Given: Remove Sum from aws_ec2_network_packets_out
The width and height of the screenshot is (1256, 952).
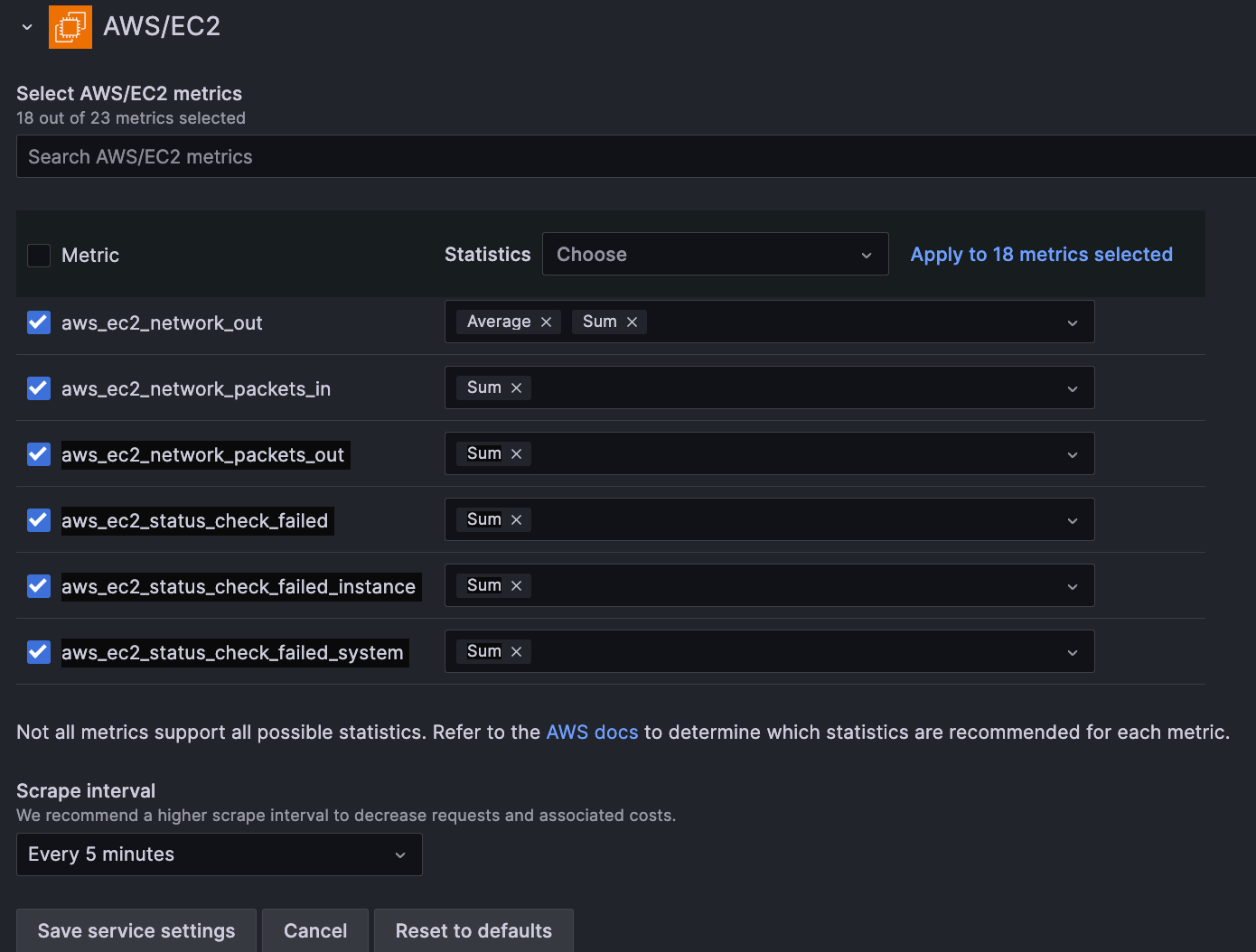Looking at the screenshot, I should click(516, 453).
